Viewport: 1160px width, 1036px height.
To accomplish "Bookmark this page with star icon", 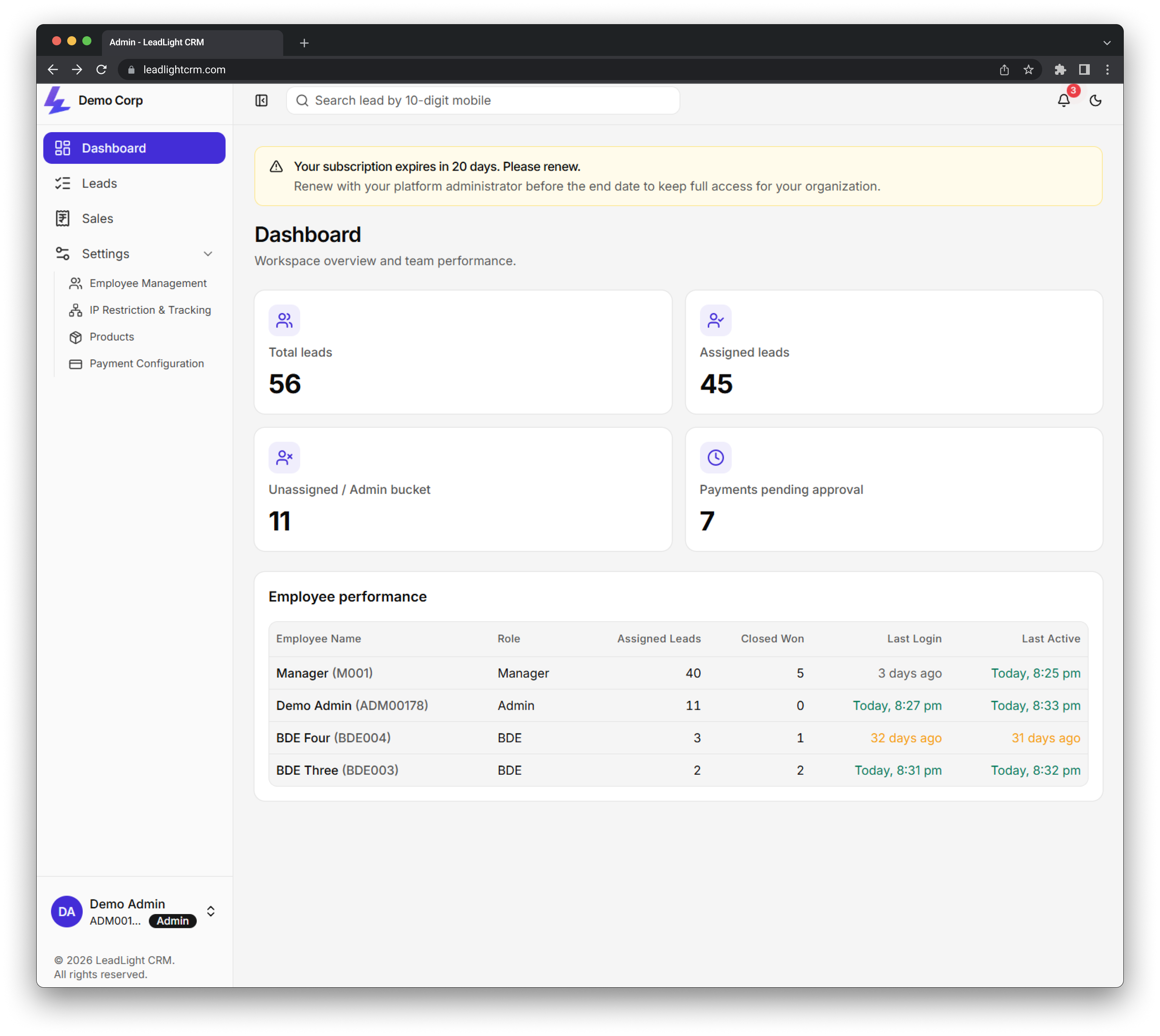I will [x=1028, y=69].
